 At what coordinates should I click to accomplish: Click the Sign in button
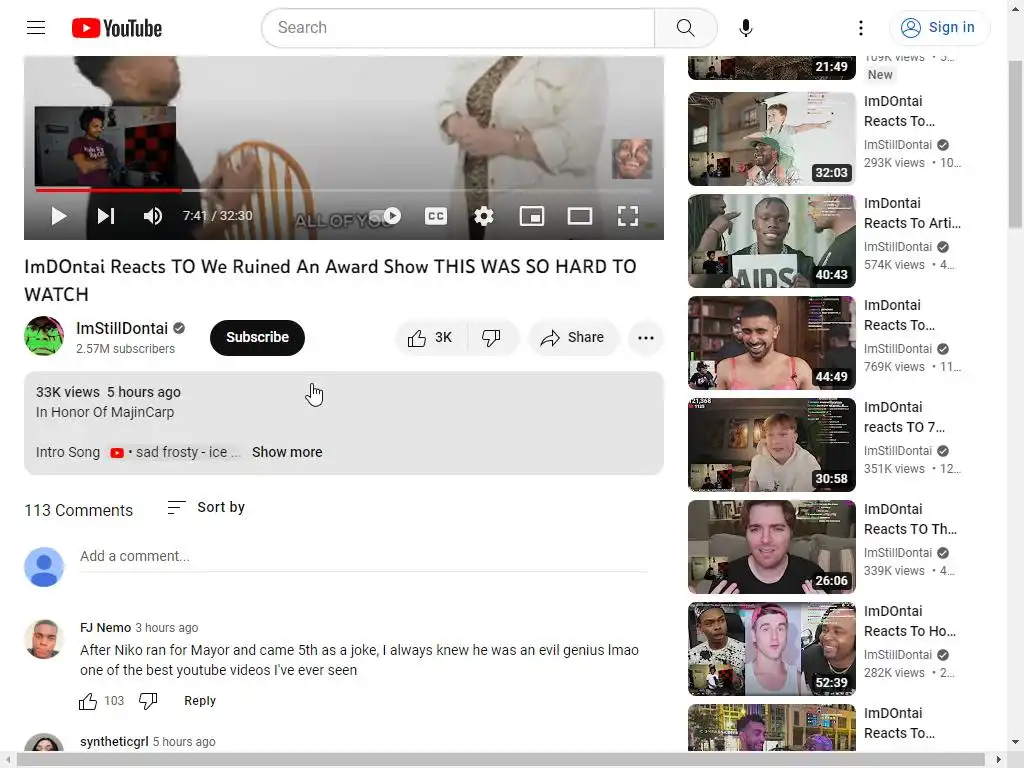click(938, 27)
